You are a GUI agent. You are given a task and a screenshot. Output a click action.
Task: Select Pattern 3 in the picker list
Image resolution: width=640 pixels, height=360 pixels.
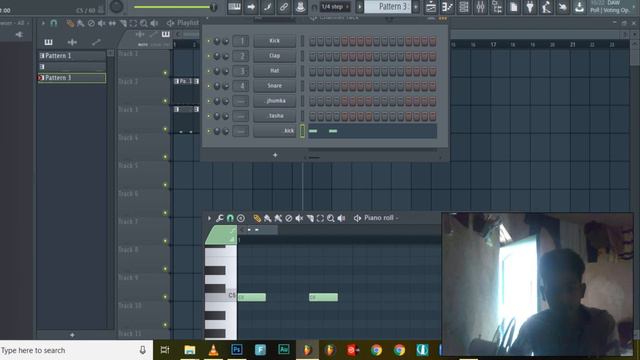72,78
